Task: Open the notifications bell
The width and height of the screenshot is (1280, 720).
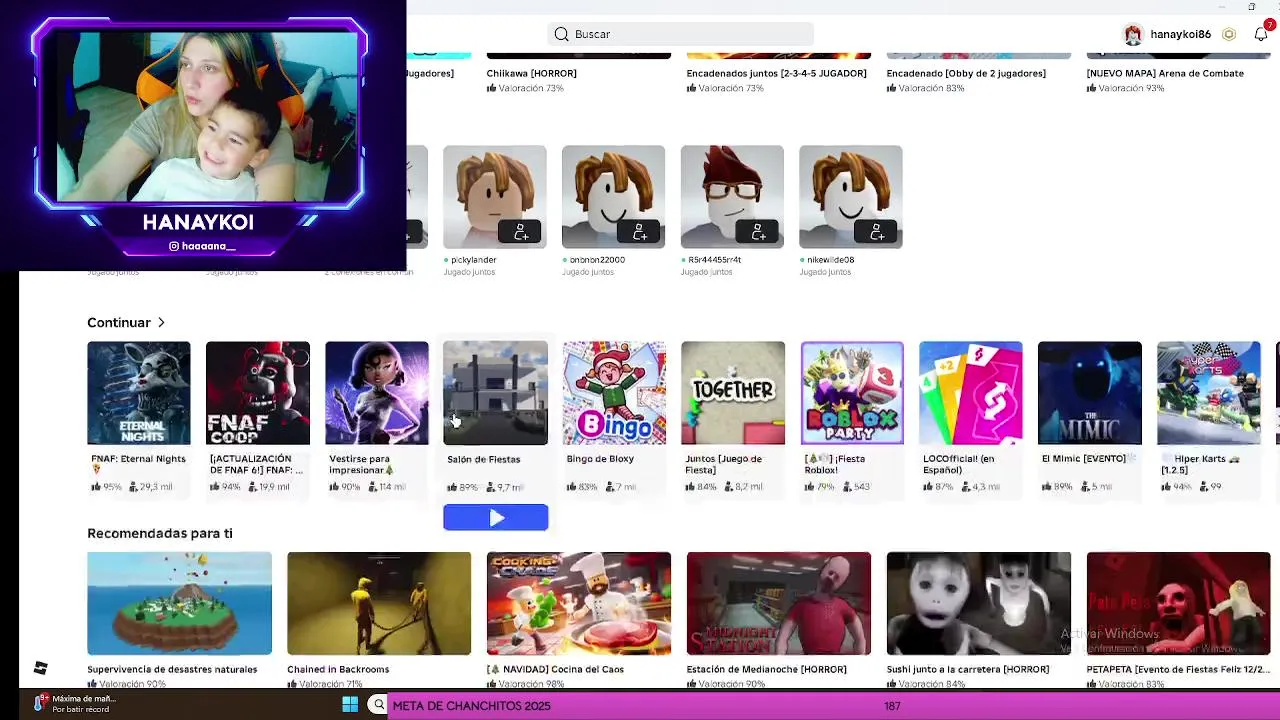Action: pos(1261,34)
